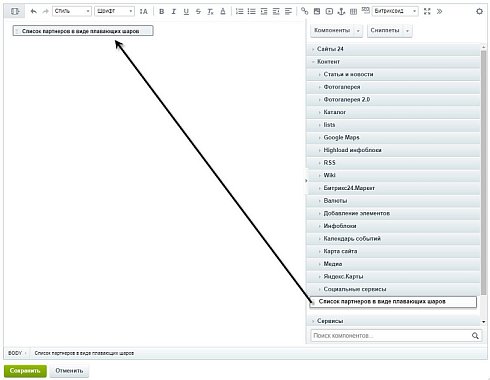Screen dimensions: 490x380
Task: Open the Битриксид dropdown
Action: tap(395, 11)
